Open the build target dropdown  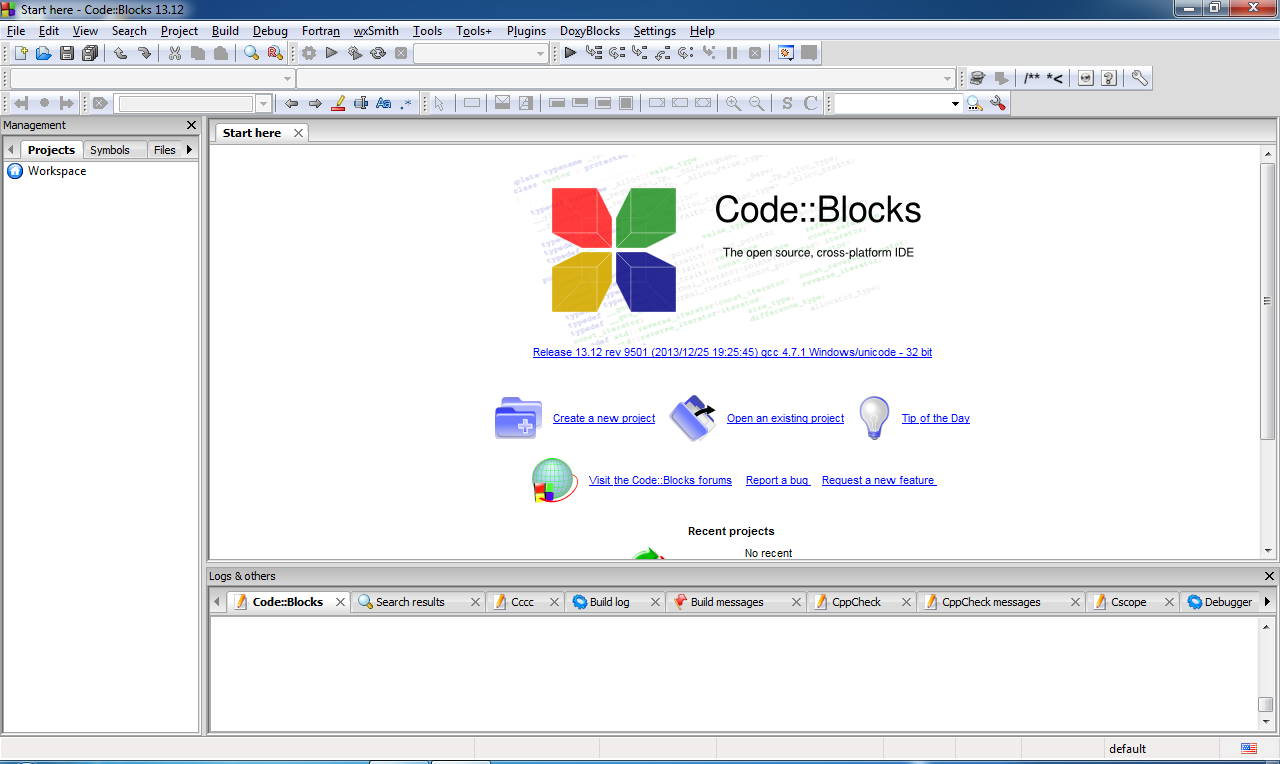pyautogui.click(x=481, y=53)
